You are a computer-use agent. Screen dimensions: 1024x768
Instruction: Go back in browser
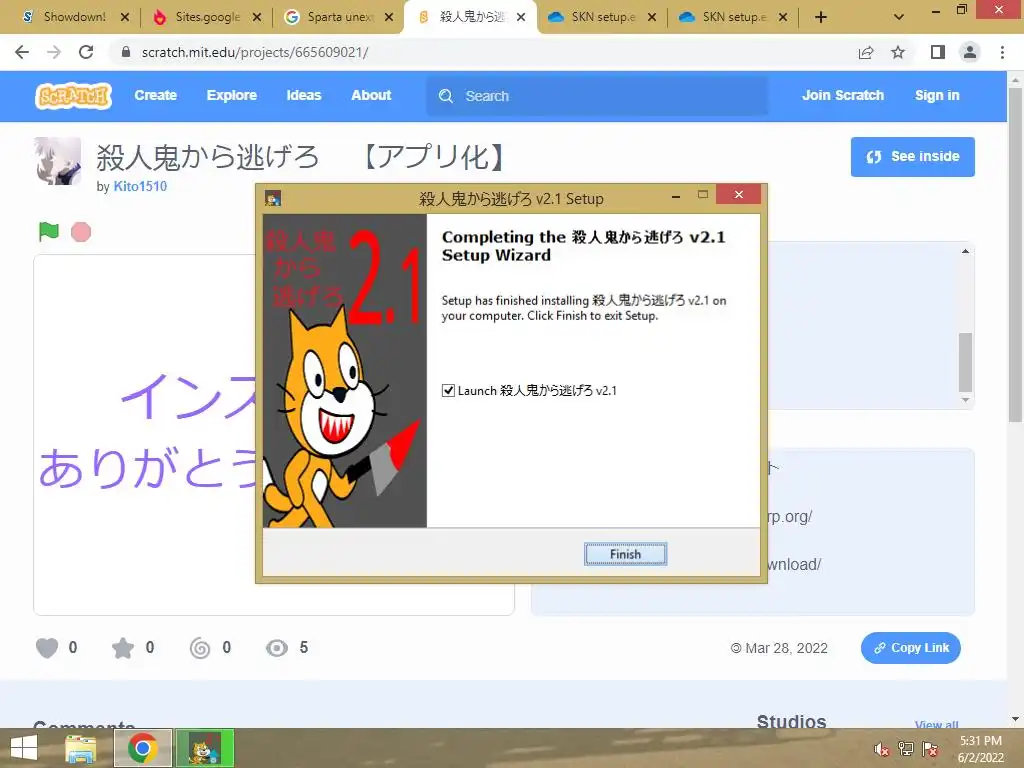pyautogui.click(x=22, y=52)
